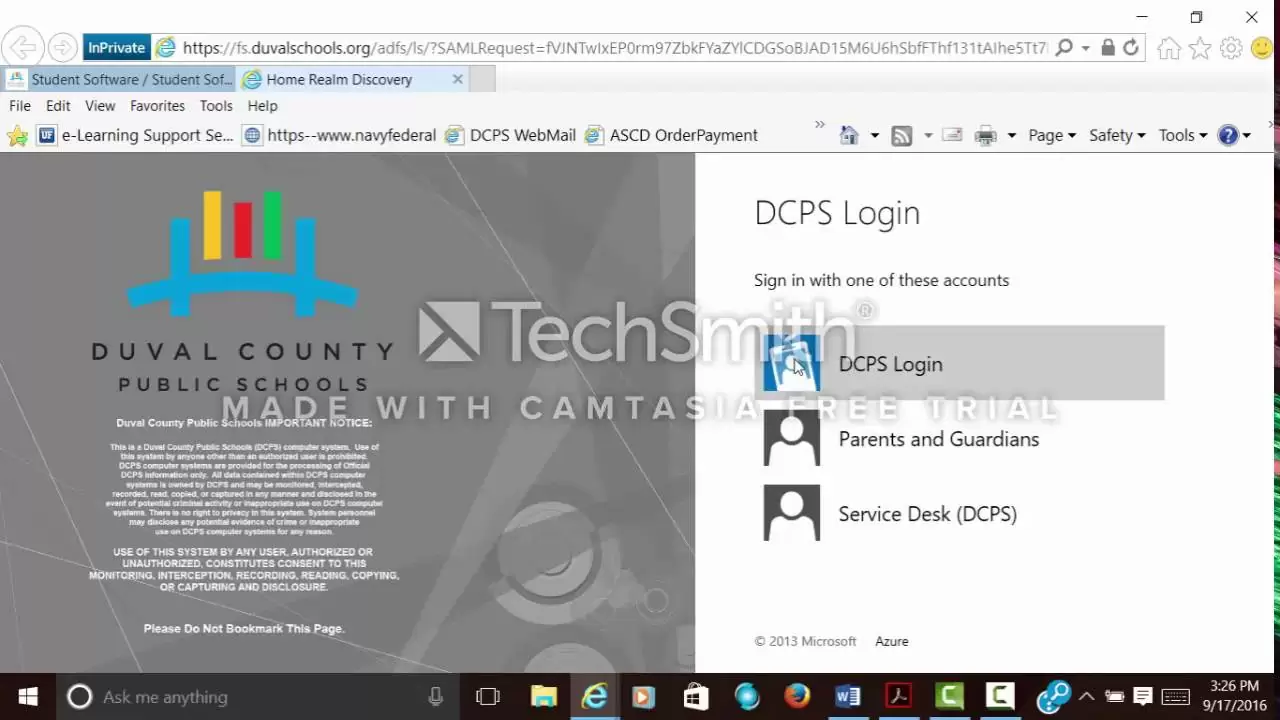This screenshot has height=720, width=1280.
Task: Open the Favorites menu
Action: [x=157, y=106]
